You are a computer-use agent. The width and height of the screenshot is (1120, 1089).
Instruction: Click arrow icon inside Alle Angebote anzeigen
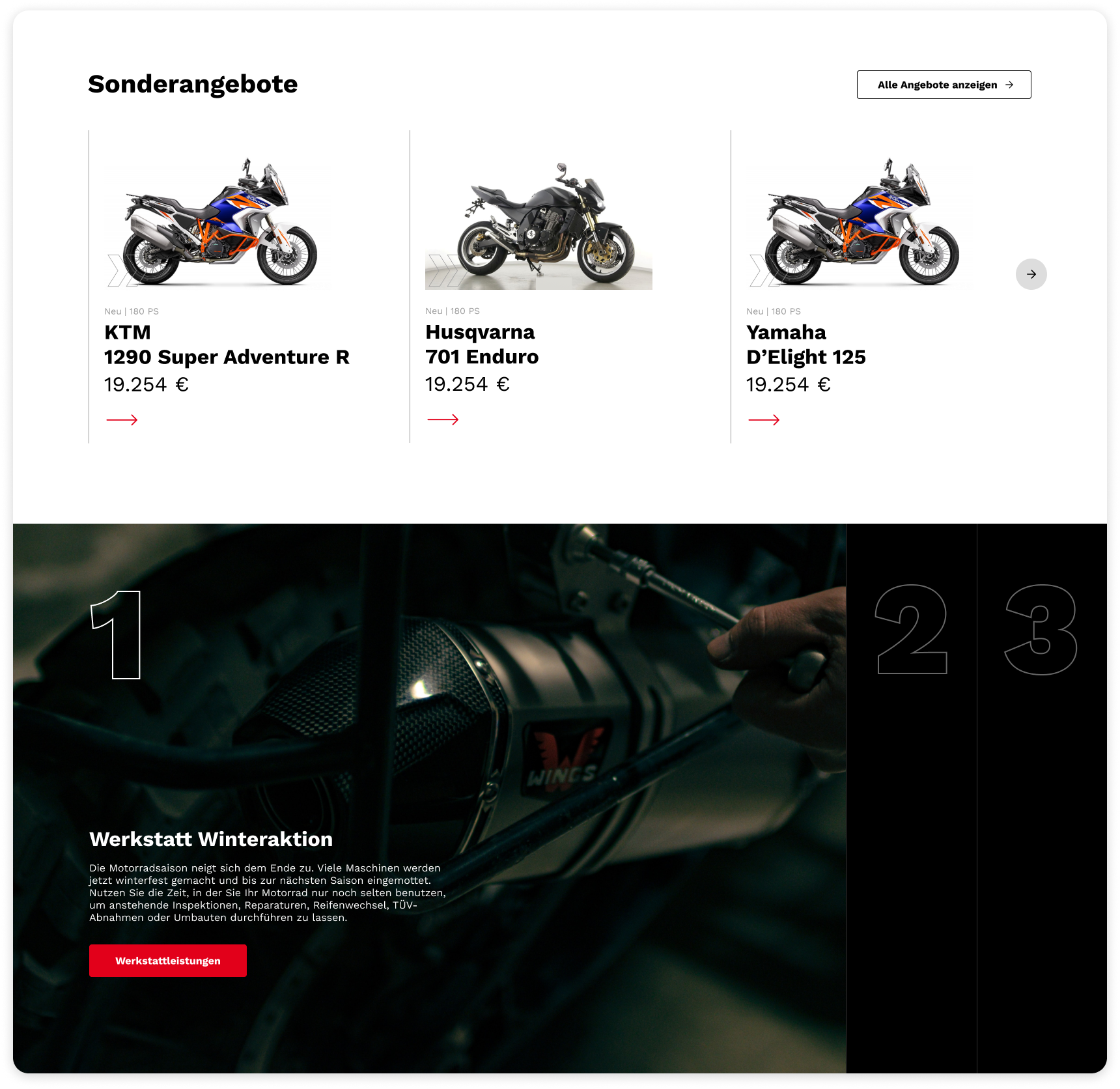(x=1009, y=85)
